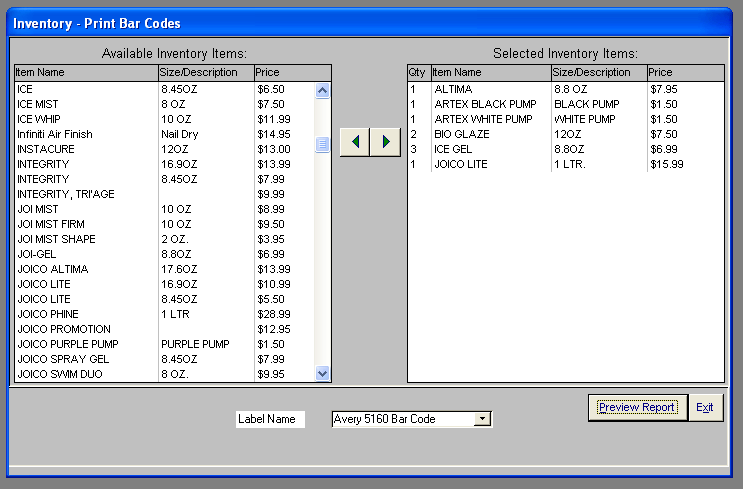743x489 pixels.
Task: Select JOICO LITE 1 LTR. in Selected items
Action: 566,164
